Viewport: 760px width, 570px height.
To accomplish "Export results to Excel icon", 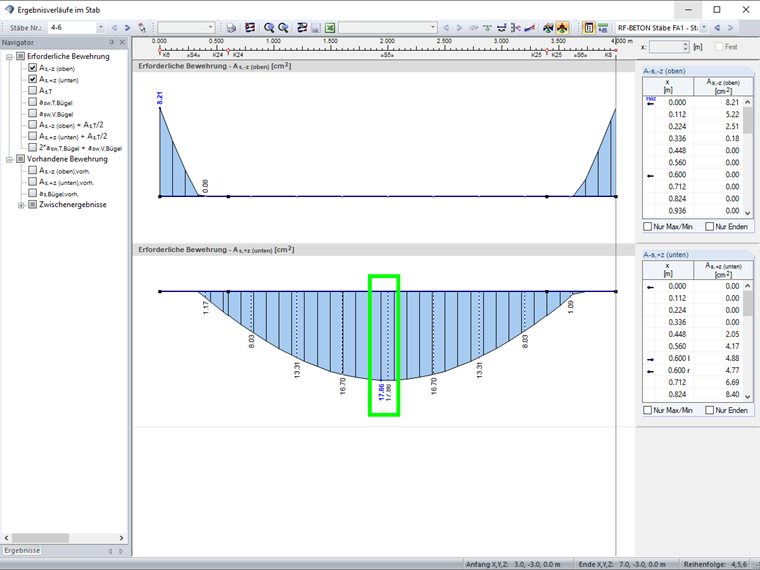I will coord(330,28).
